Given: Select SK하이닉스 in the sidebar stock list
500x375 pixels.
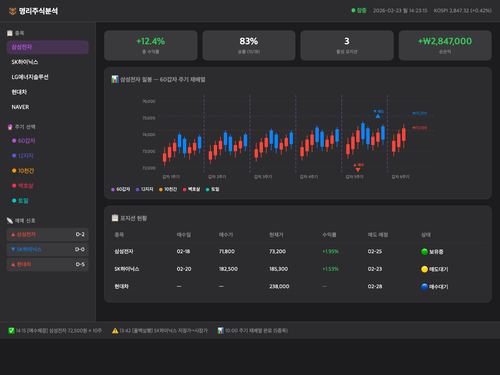Looking at the screenshot, I should point(48,62).
